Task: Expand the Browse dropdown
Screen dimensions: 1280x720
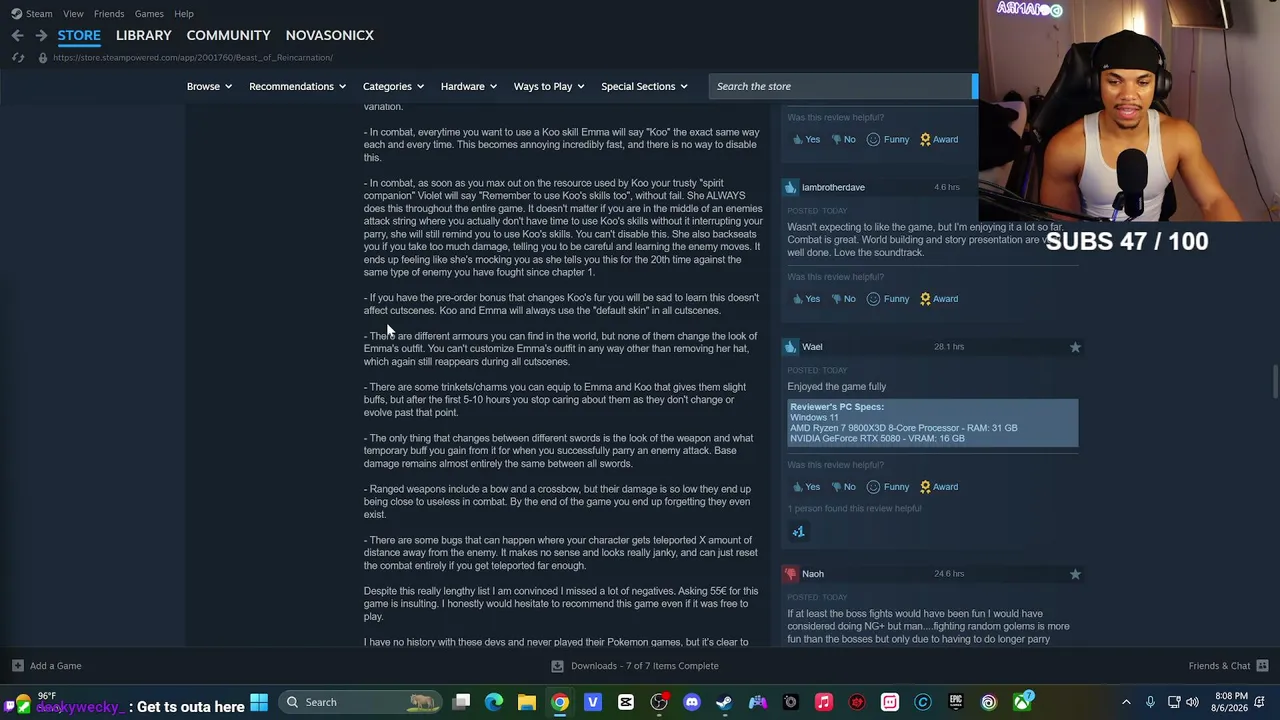Action: pos(209,86)
